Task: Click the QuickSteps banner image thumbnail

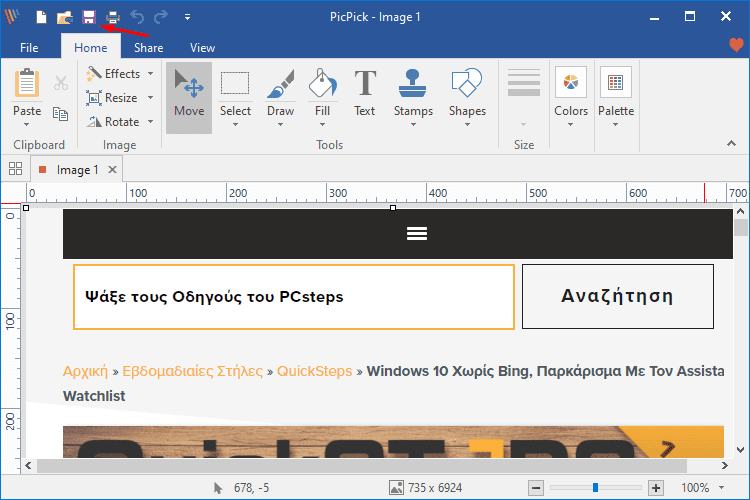Action: click(x=393, y=442)
